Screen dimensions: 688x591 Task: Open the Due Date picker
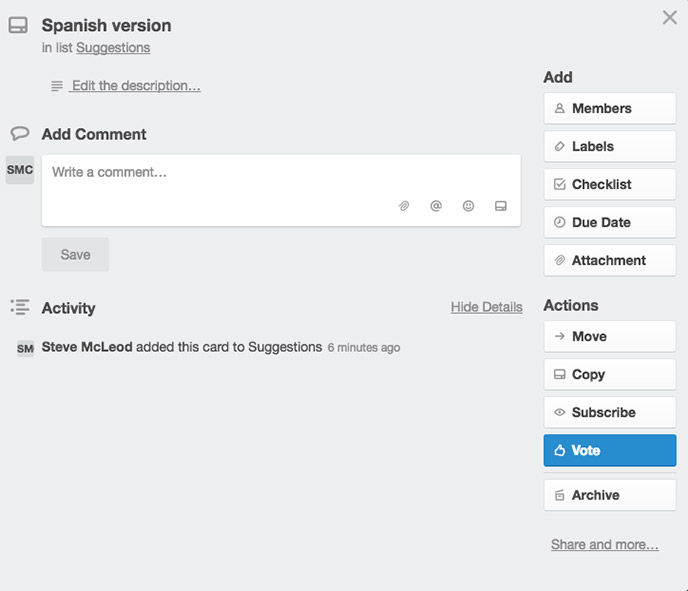pyautogui.click(x=609, y=222)
